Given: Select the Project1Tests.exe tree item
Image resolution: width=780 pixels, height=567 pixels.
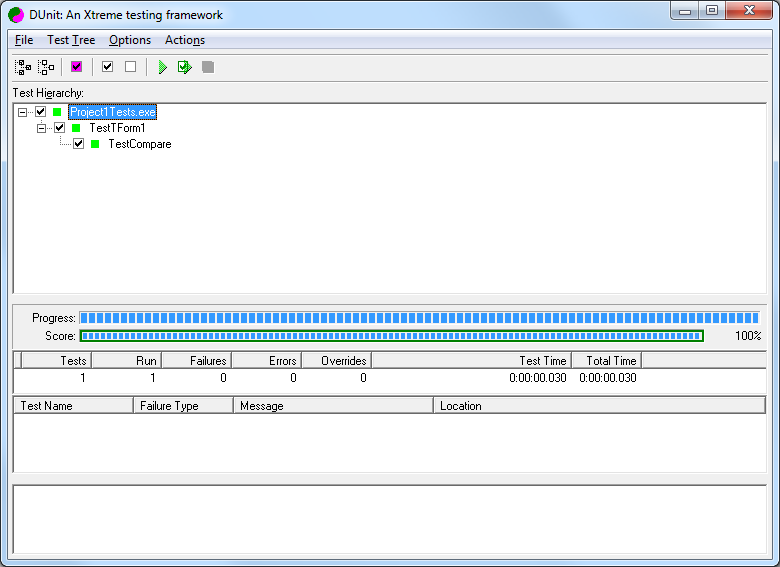Looking at the screenshot, I should tap(112, 112).
